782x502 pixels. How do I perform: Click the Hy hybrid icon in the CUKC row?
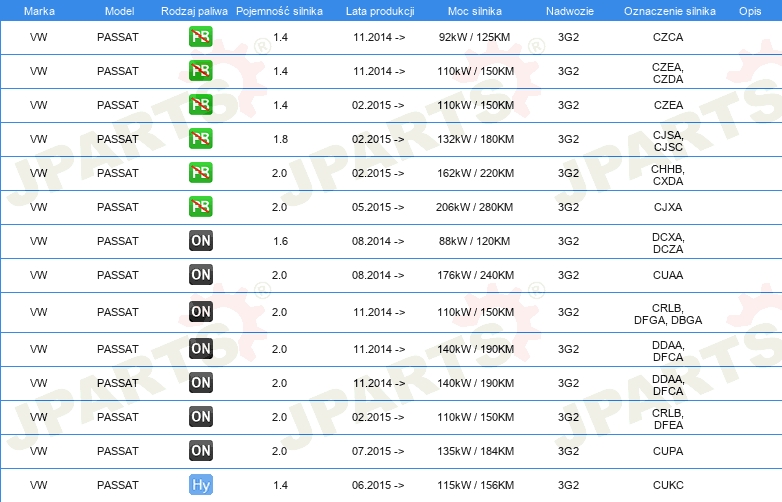200,485
